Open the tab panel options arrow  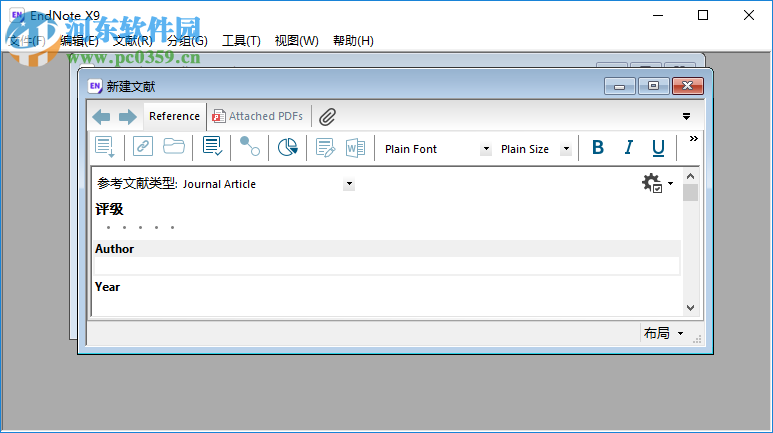coord(686,116)
